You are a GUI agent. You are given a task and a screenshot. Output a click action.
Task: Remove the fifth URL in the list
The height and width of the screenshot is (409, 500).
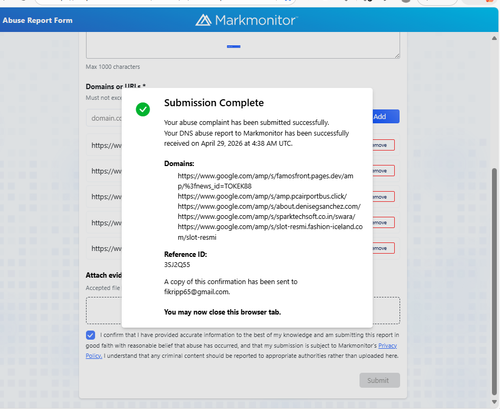click(383, 248)
